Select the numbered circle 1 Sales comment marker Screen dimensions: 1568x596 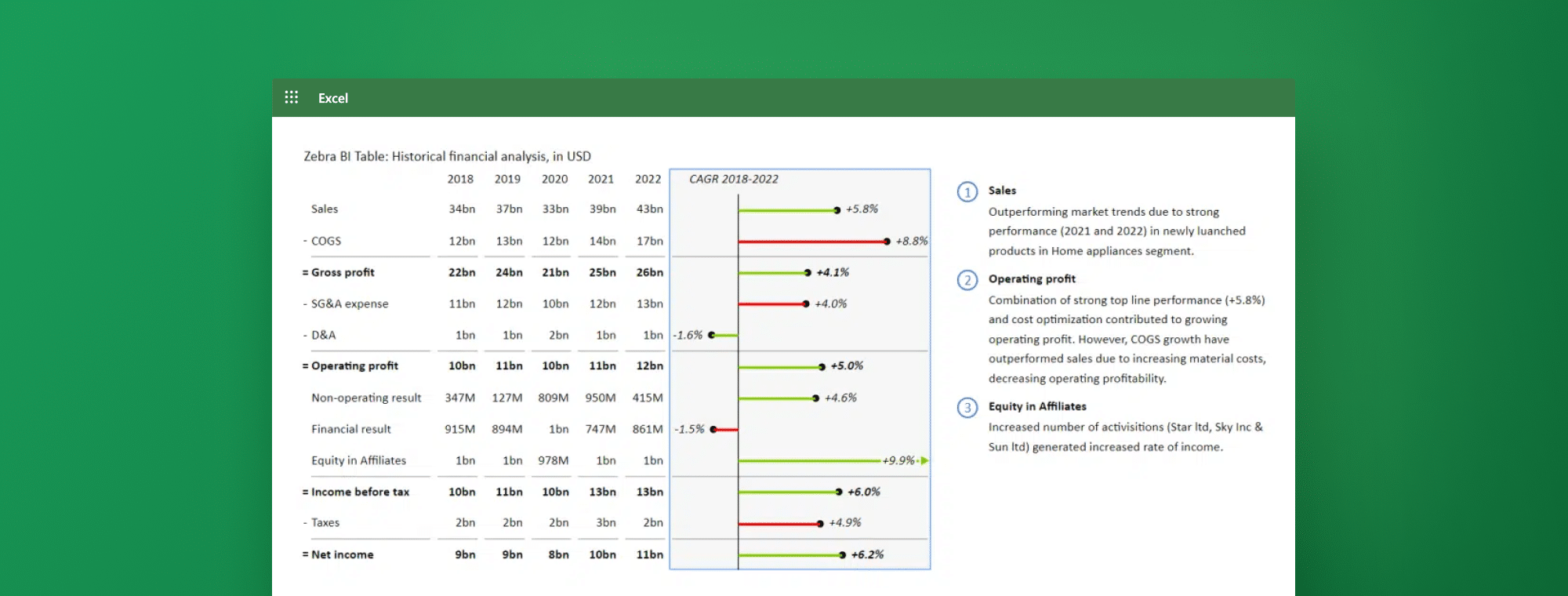point(967,192)
